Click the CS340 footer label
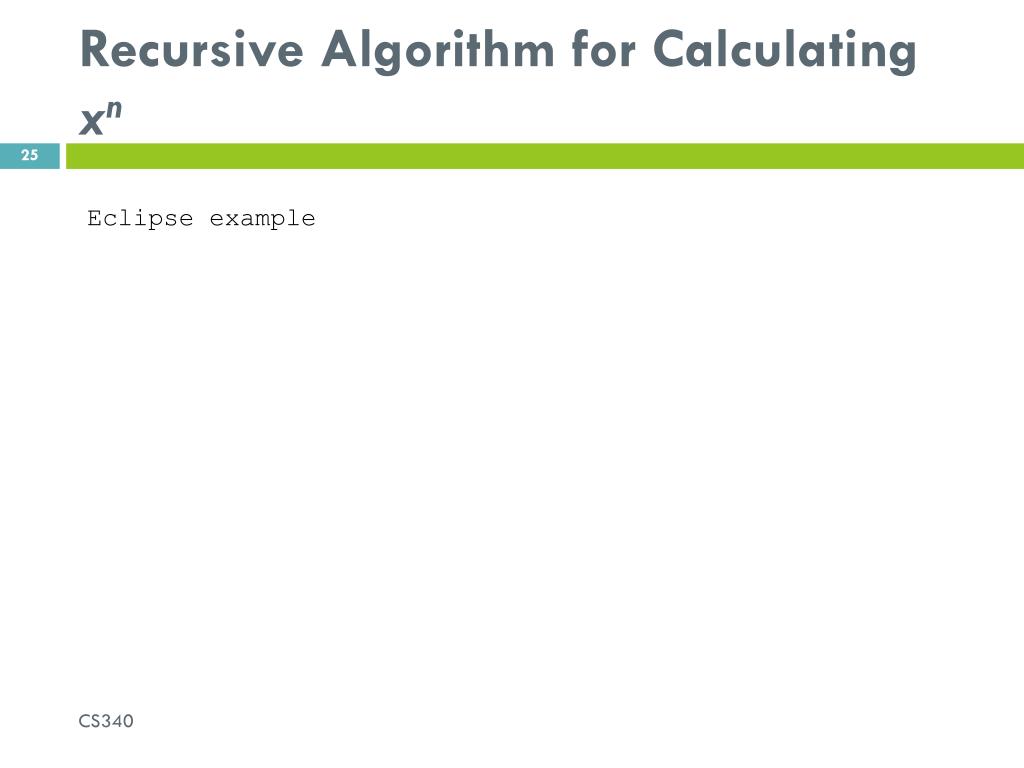Screen dimensions: 1024x768 pos(106,720)
